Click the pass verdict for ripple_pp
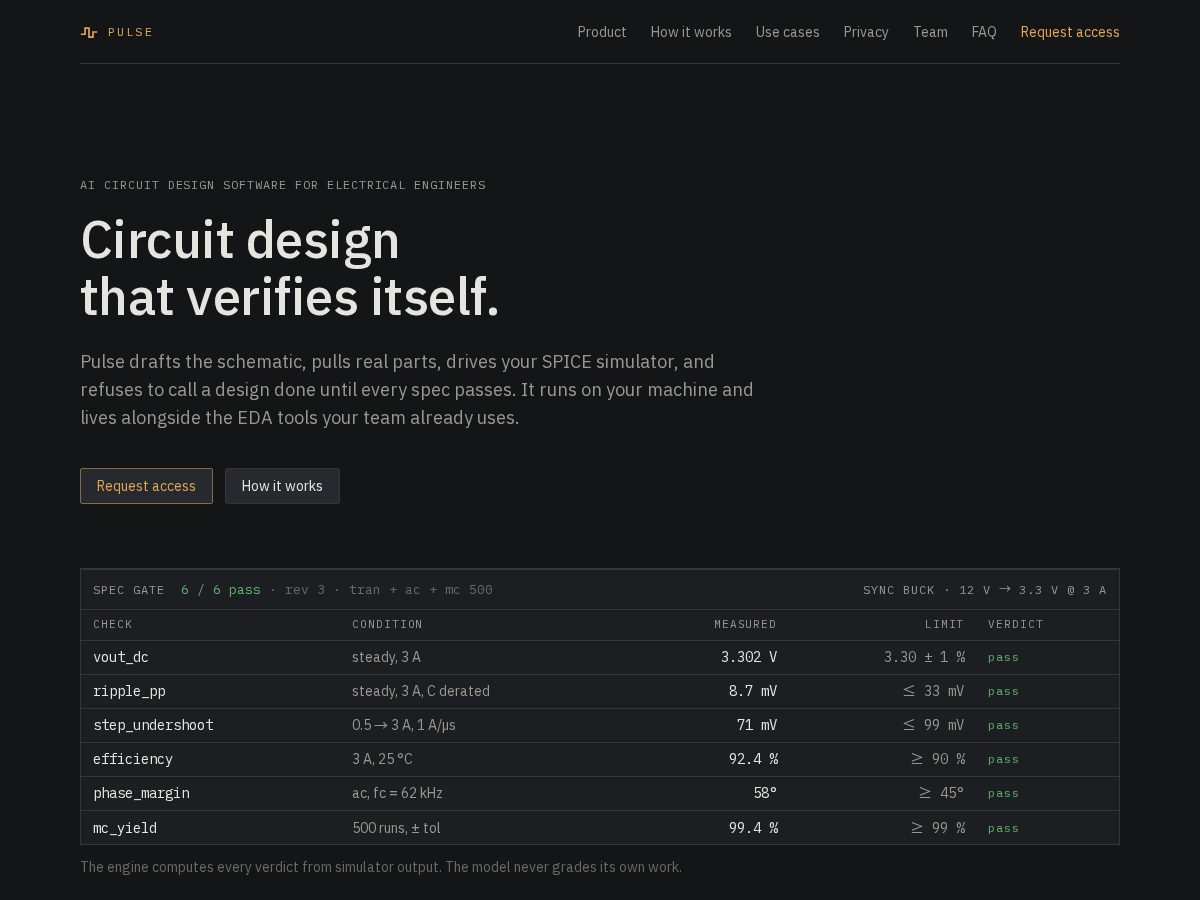The image size is (1200, 900). [1004, 691]
